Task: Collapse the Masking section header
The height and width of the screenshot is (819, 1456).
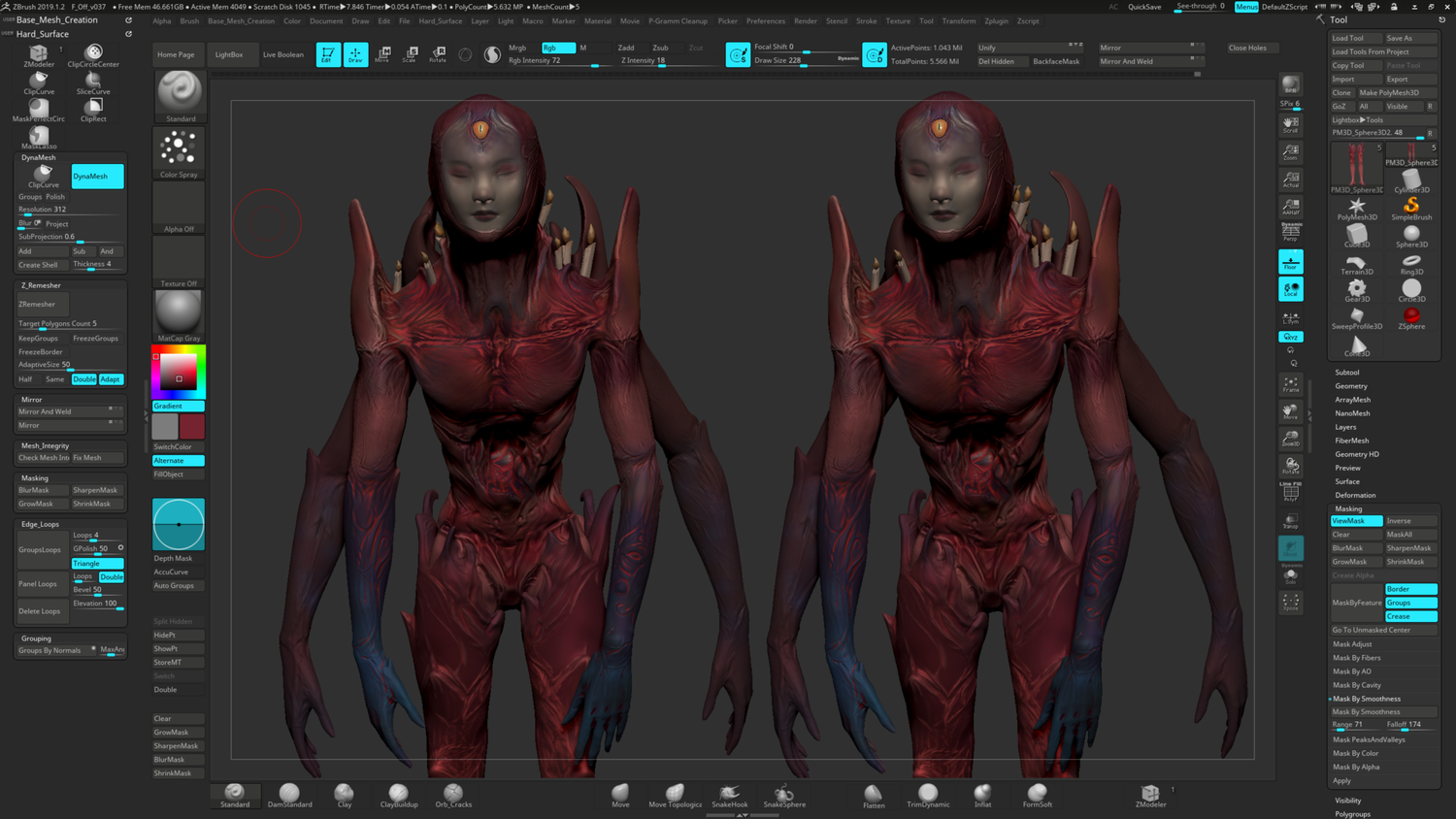Action: 1348,508
